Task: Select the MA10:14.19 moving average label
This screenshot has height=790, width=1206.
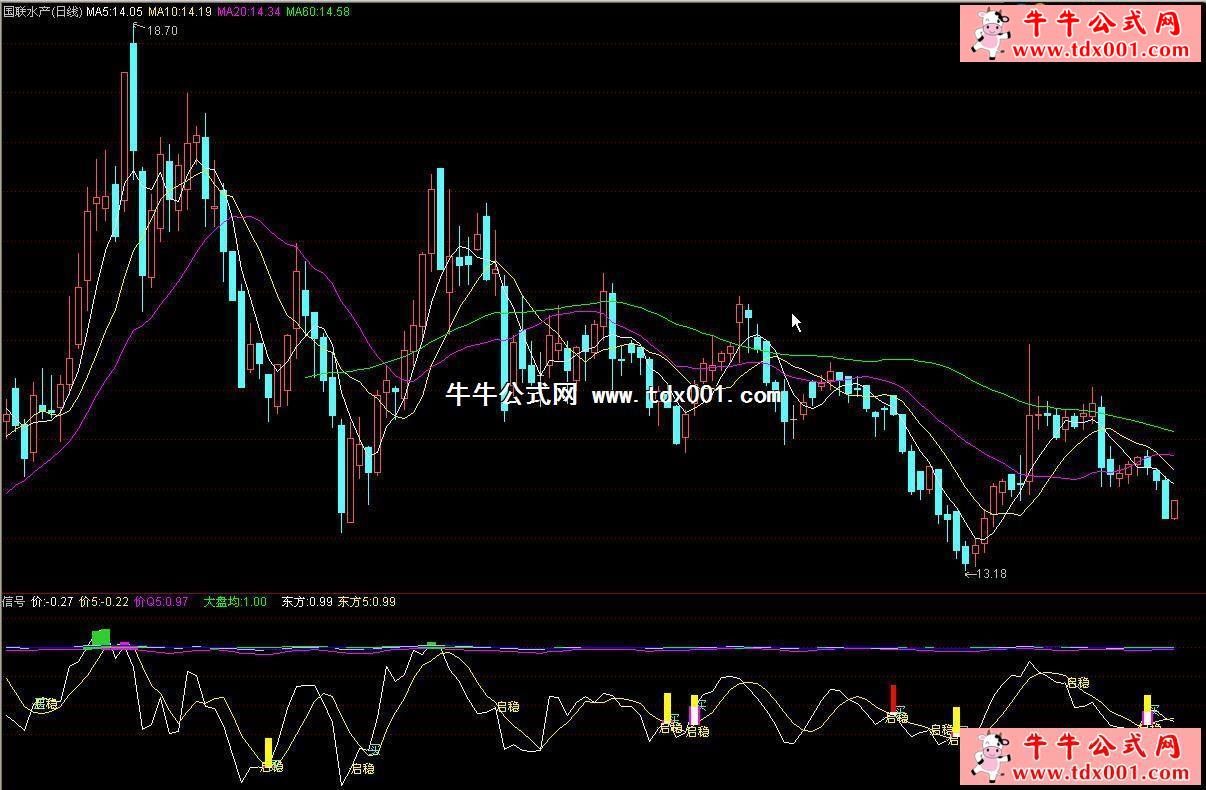Action: tap(179, 12)
